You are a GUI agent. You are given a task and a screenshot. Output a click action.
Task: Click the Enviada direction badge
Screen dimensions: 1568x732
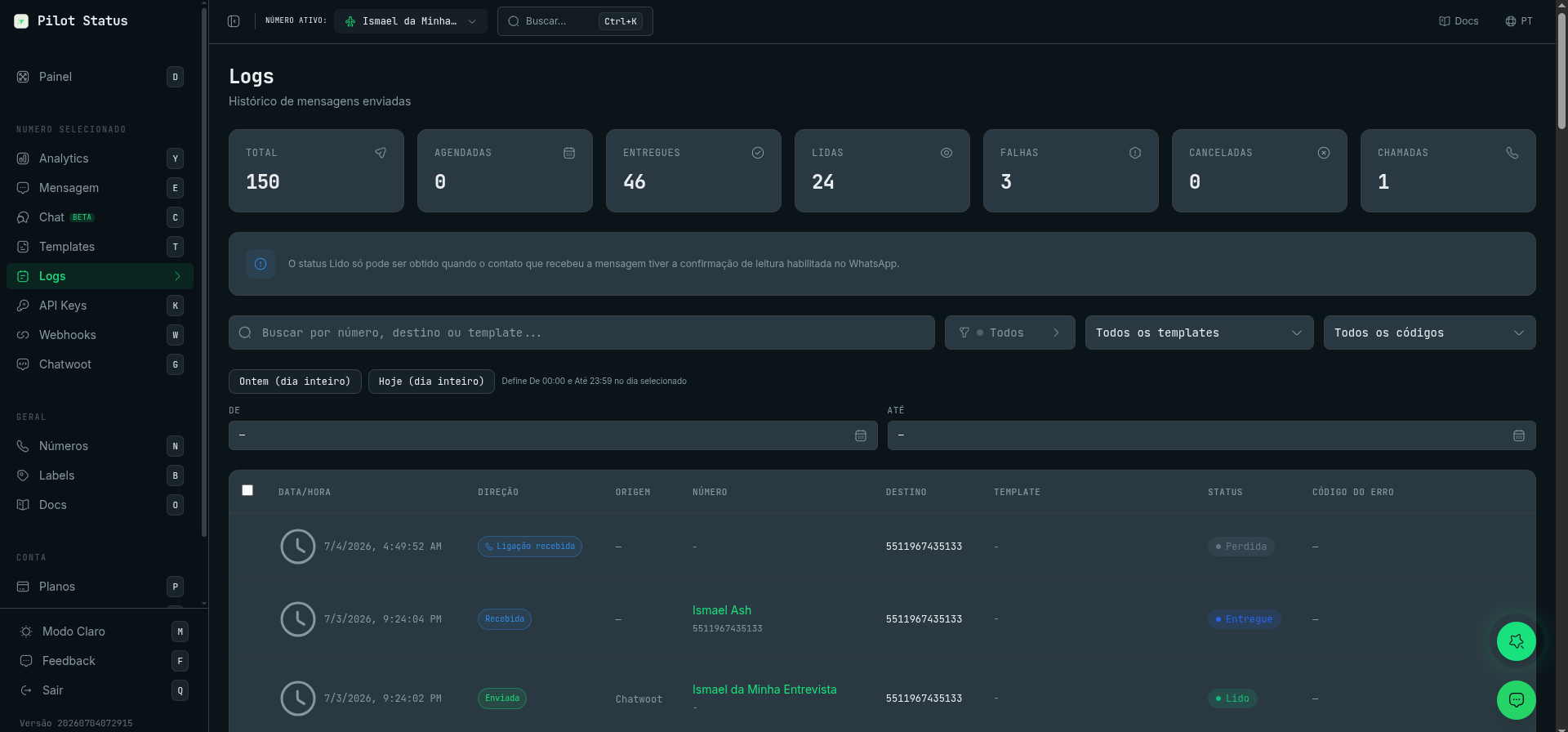tap(502, 699)
